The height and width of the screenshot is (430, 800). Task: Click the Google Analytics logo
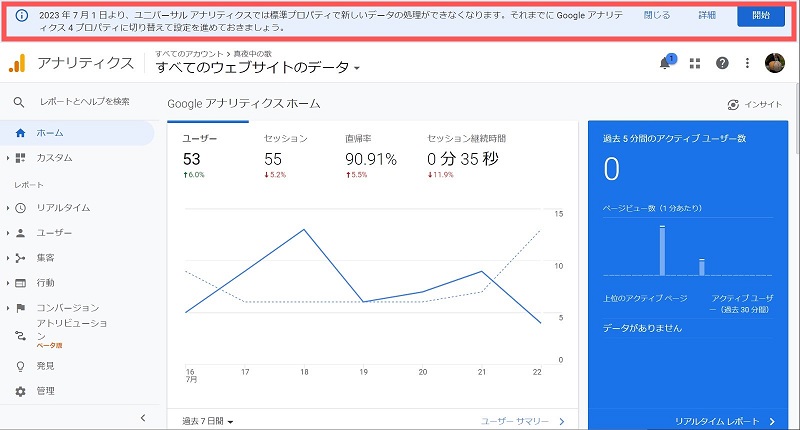(17, 63)
